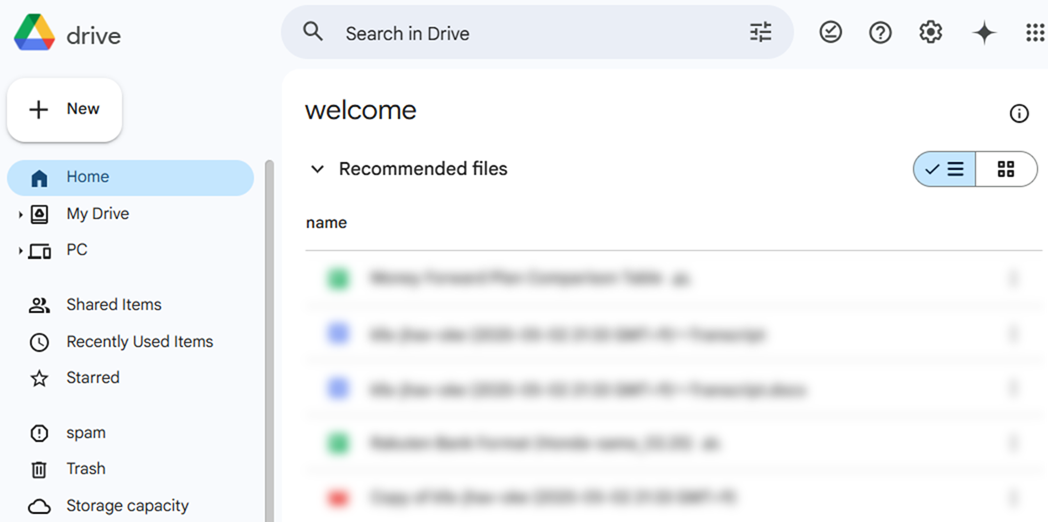The image size is (1048, 522).
Task: Click the plus icon on New button
Action: pos(39,110)
